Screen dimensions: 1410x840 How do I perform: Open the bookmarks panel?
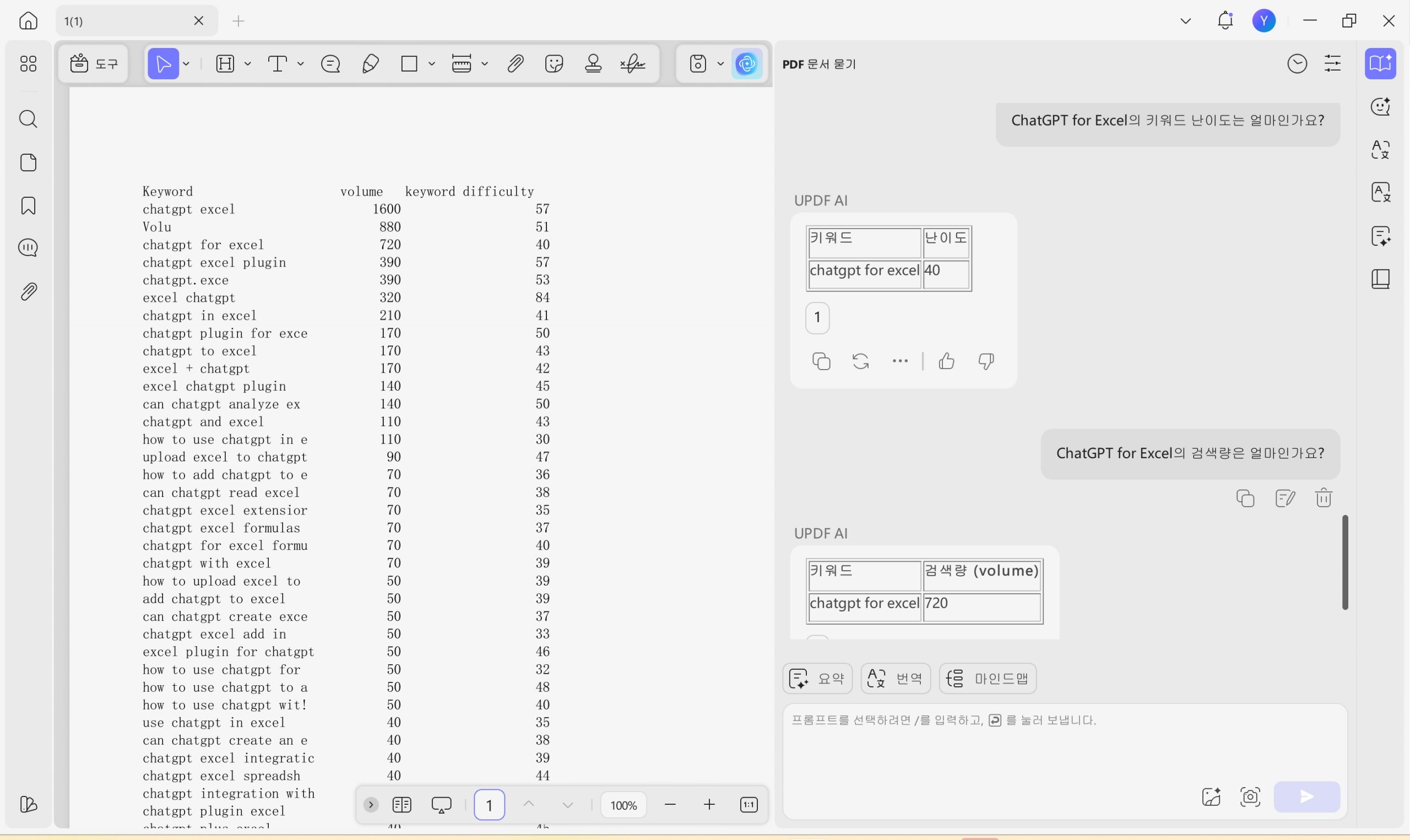tap(28, 205)
